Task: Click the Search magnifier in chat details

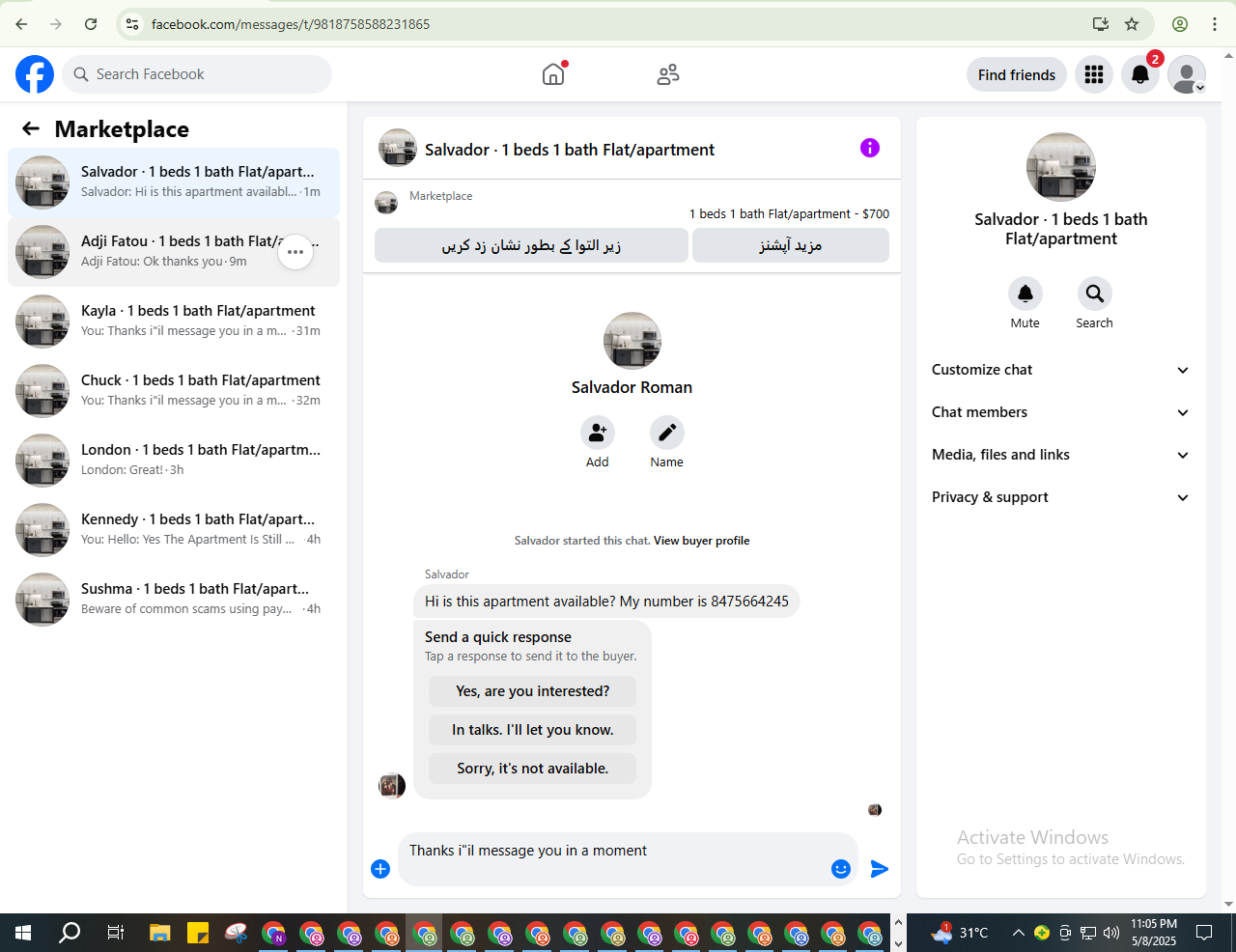Action: (1095, 294)
